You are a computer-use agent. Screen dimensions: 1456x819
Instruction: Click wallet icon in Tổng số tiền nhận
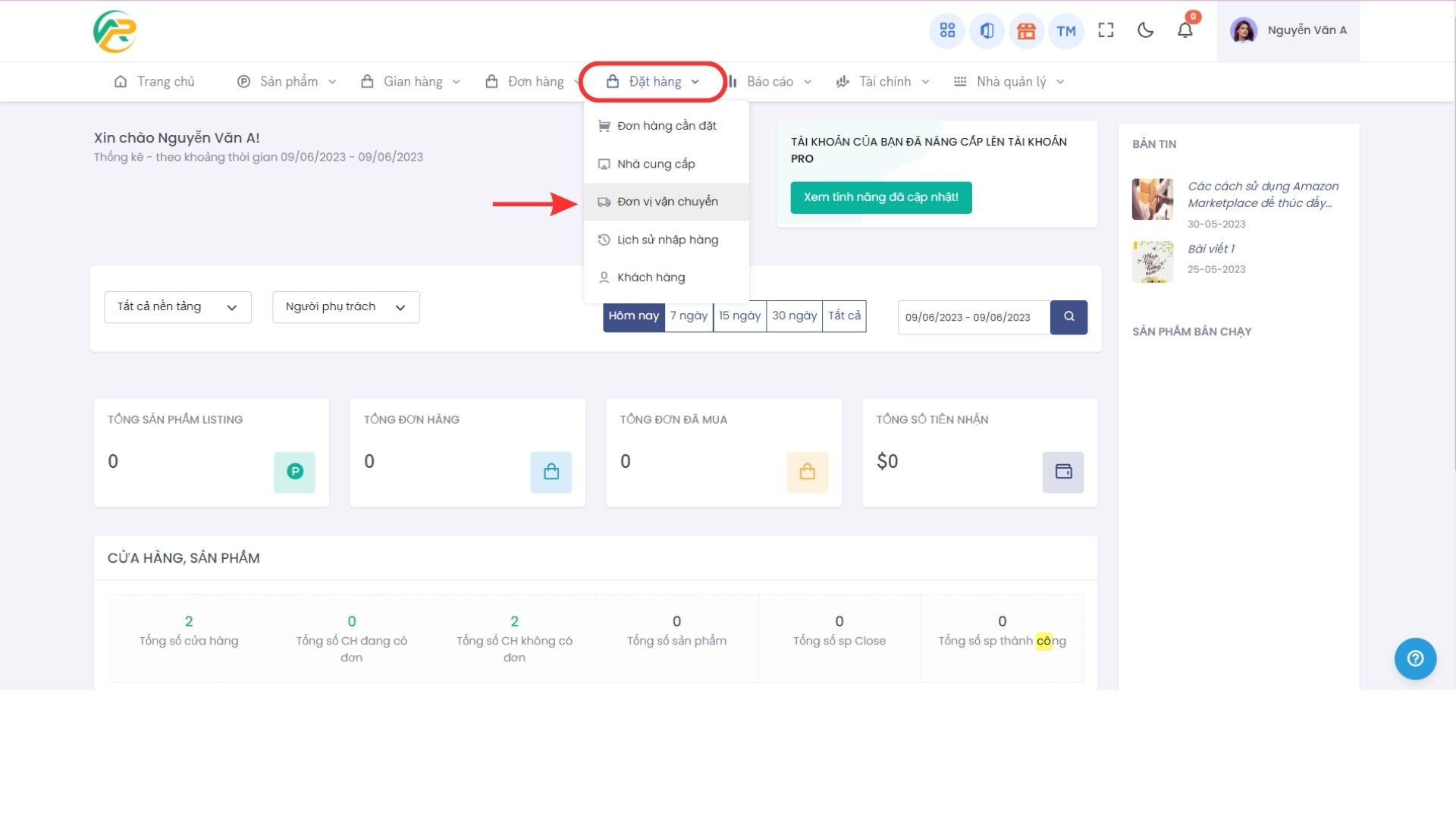1063,472
